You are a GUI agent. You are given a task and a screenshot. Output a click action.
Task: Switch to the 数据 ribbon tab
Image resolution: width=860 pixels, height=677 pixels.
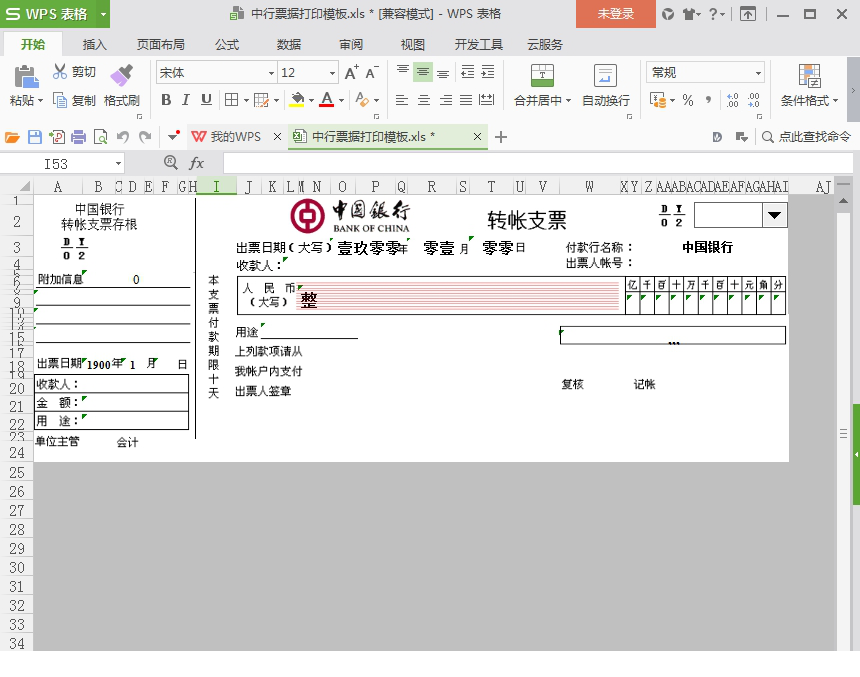pyautogui.click(x=288, y=44)
